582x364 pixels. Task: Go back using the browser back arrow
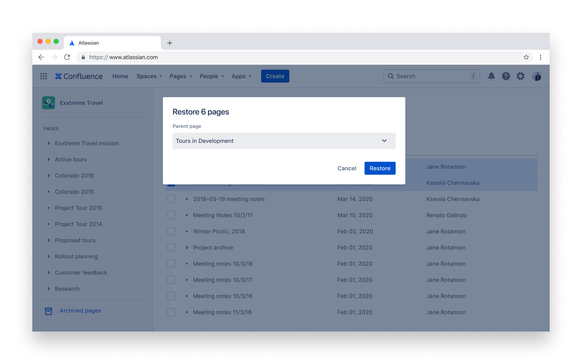tap(41, 57)
